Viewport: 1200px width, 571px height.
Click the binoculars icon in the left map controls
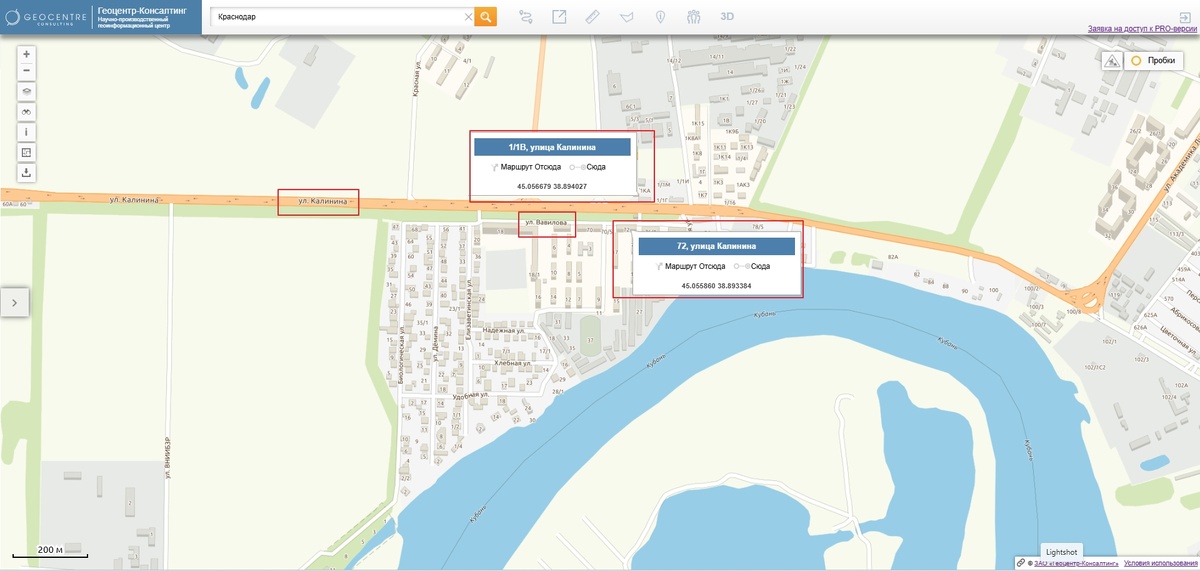click(x=27, y=112)
